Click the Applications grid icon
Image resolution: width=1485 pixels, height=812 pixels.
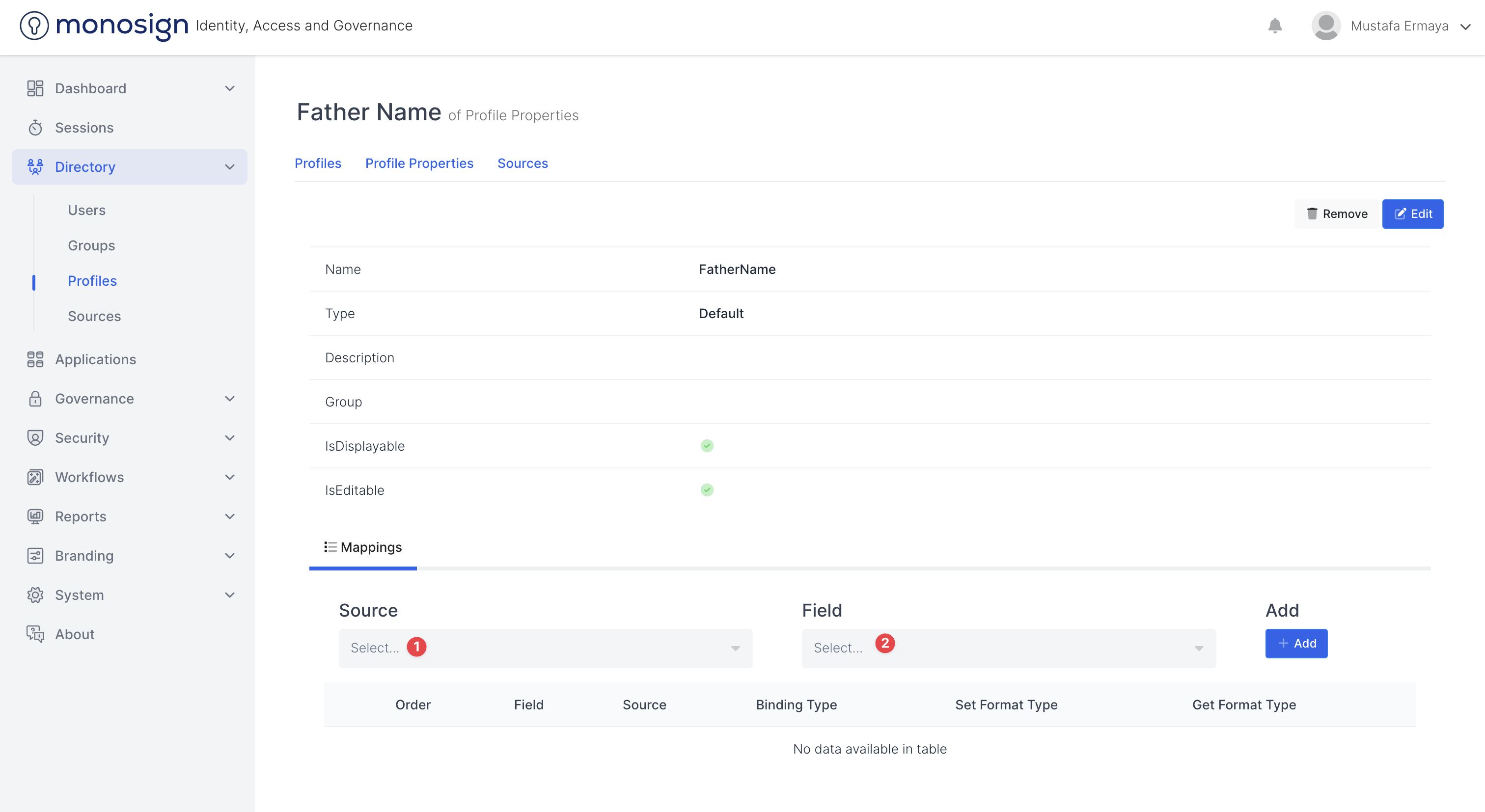pos(35,359)
